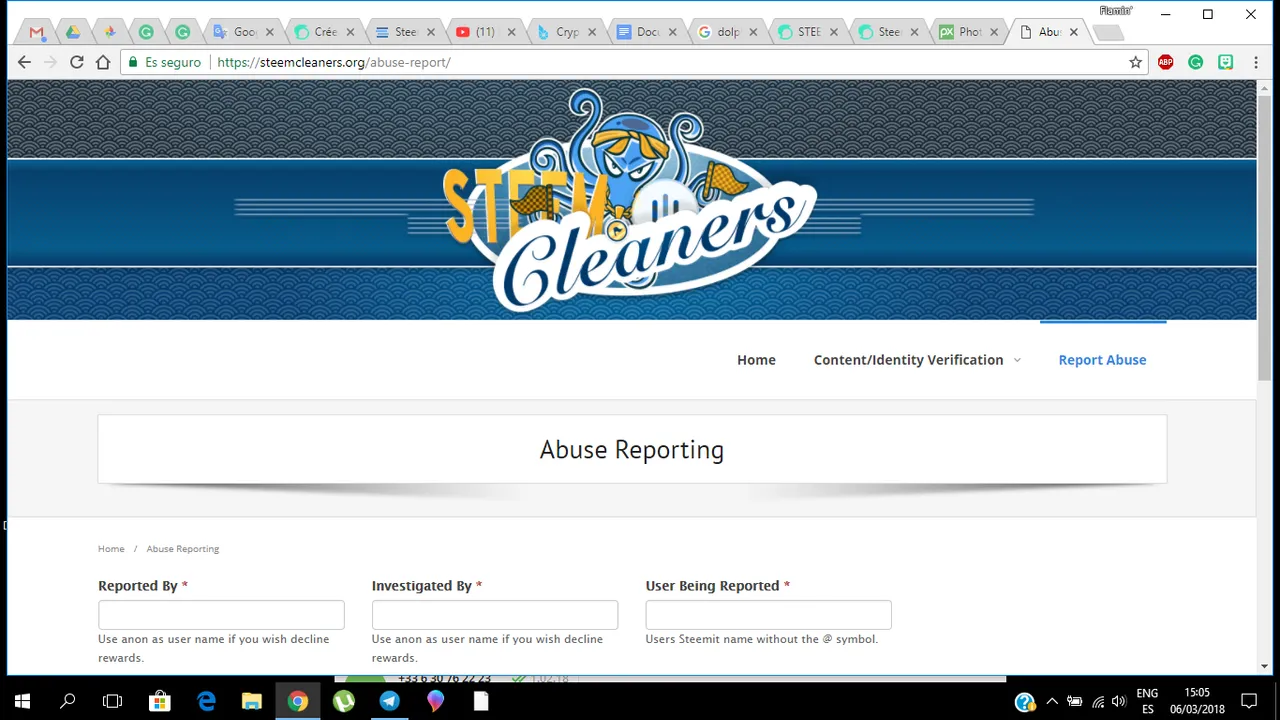Open the Google Drive pinned tab
The width and height of the screenshot is (1280, 720).
click(73, 32)
